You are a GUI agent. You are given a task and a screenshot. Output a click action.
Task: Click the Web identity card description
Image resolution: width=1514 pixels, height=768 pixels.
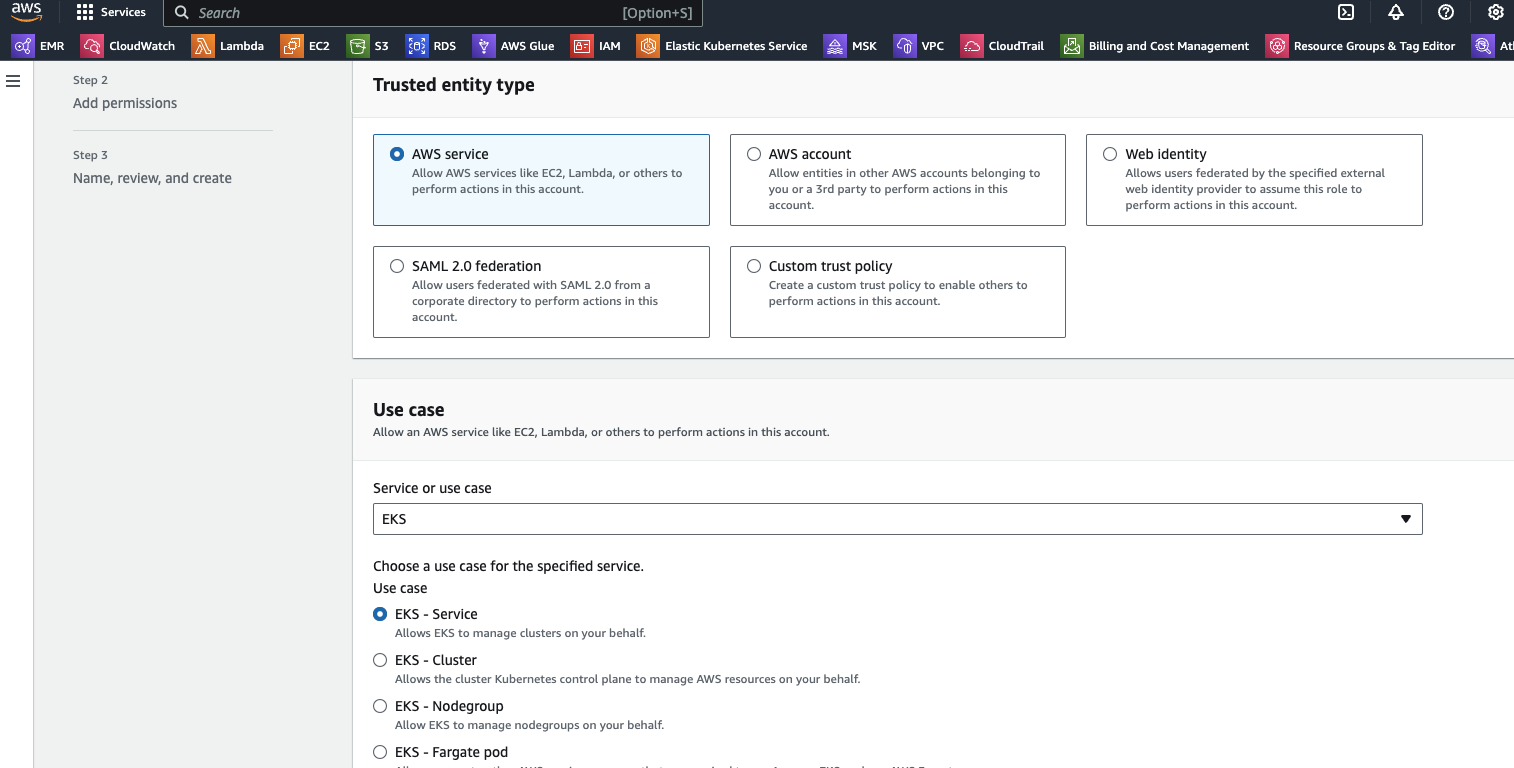point(1255,189)
